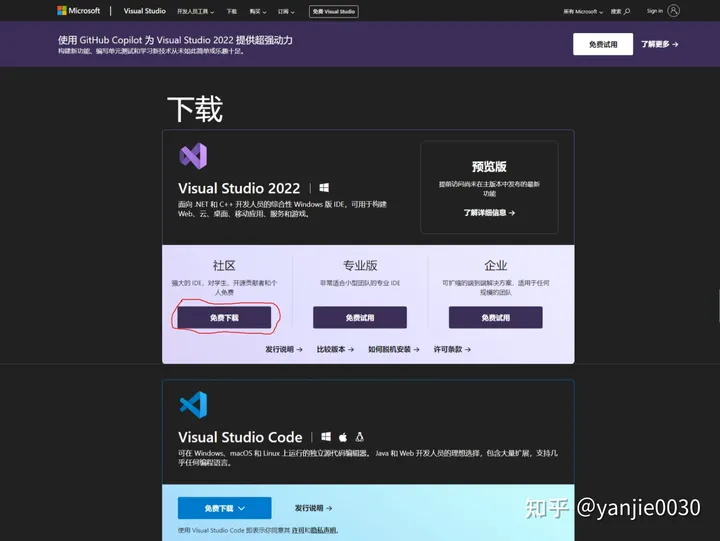Click 免费试用 under 专业版 edition
The image size is (720, 541).
[360, 317]
